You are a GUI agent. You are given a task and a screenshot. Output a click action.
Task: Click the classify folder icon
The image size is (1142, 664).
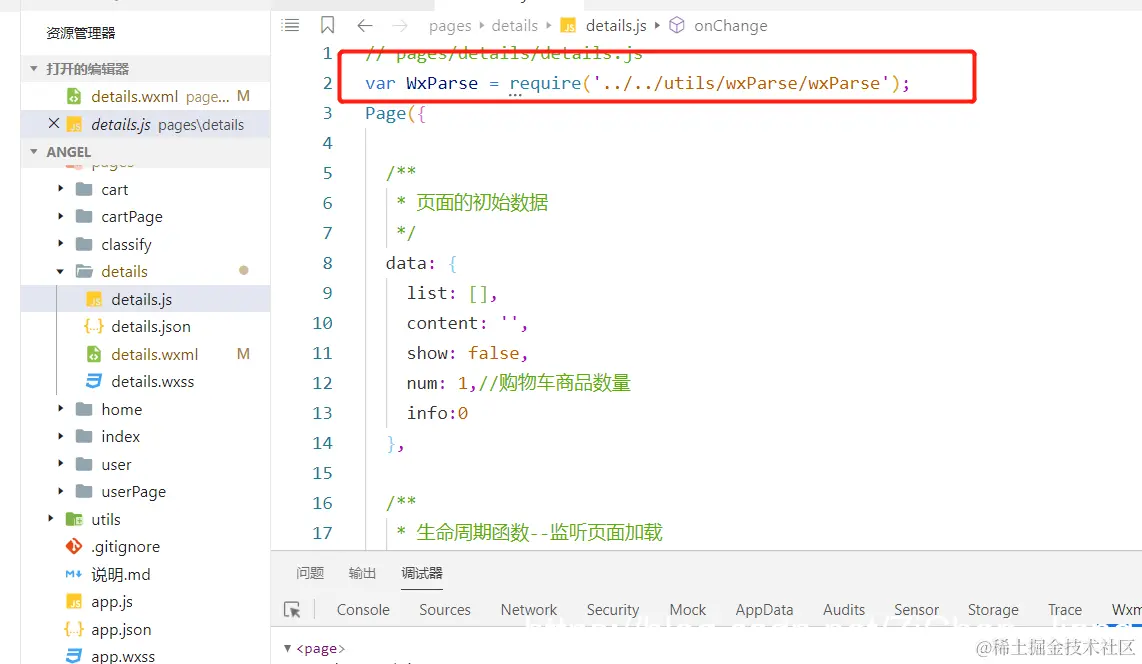point(84,244)
